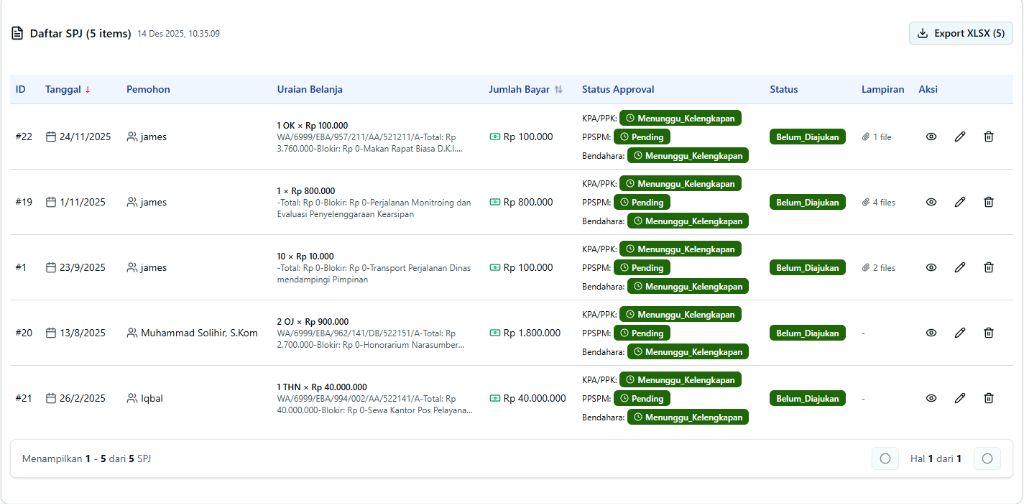
Task: Delete SPJ #1 using trash icon
Action: point(989,267)
